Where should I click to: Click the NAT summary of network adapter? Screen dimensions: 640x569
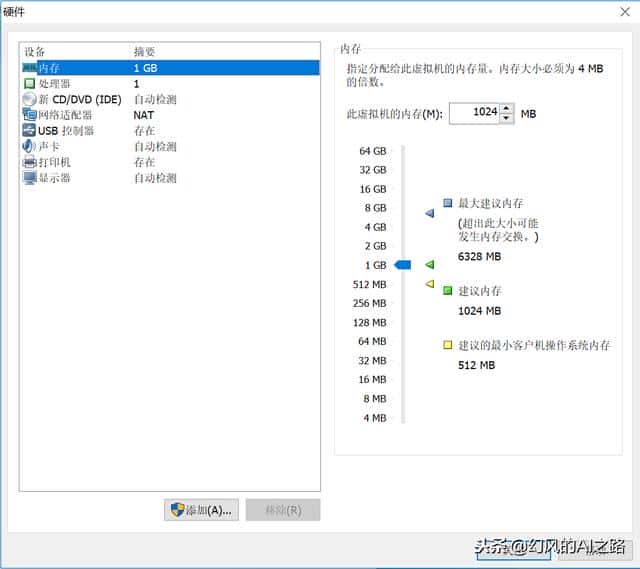(144, 115)
